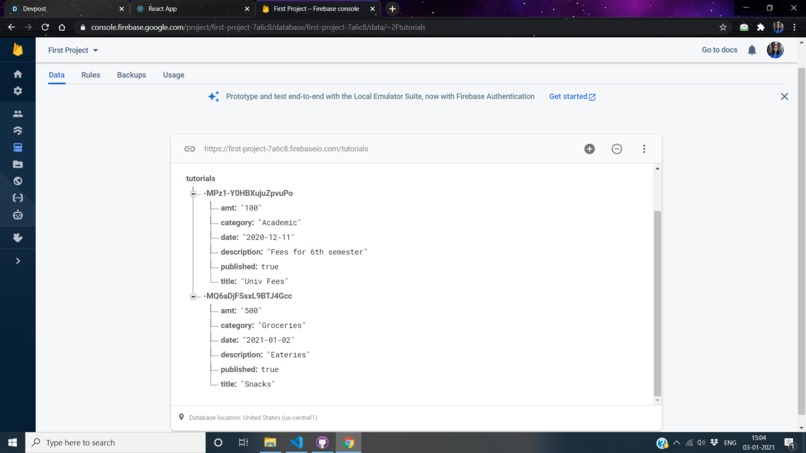
Task: Click date value "2020-12-11"
Action: [268, 238]
